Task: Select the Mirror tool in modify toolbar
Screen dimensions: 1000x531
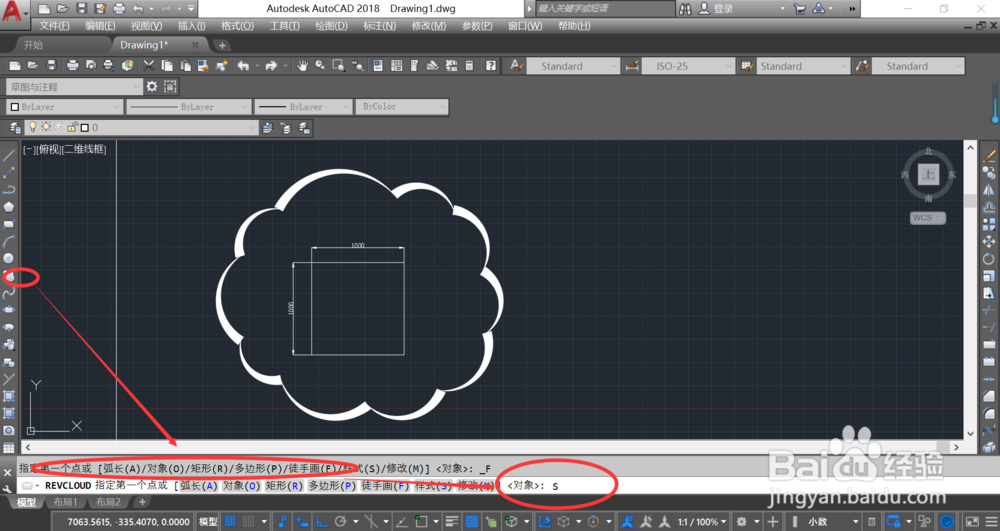Action: pos(989,190)
